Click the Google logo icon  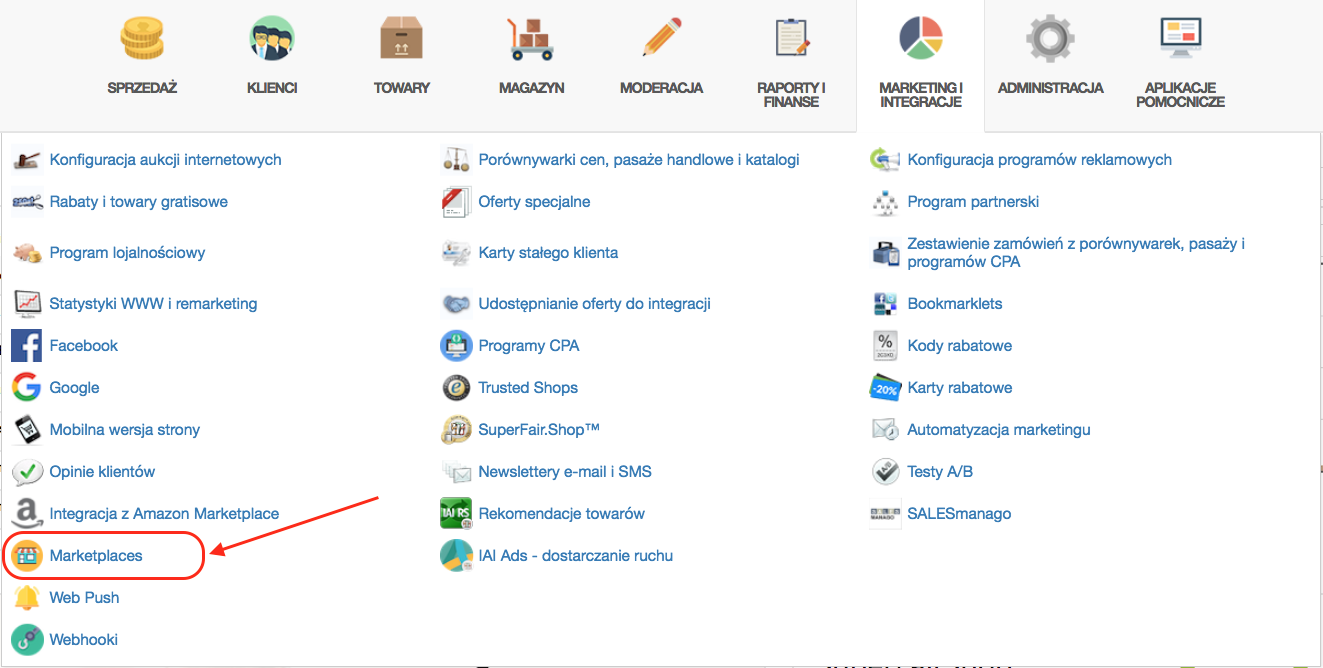26,388
